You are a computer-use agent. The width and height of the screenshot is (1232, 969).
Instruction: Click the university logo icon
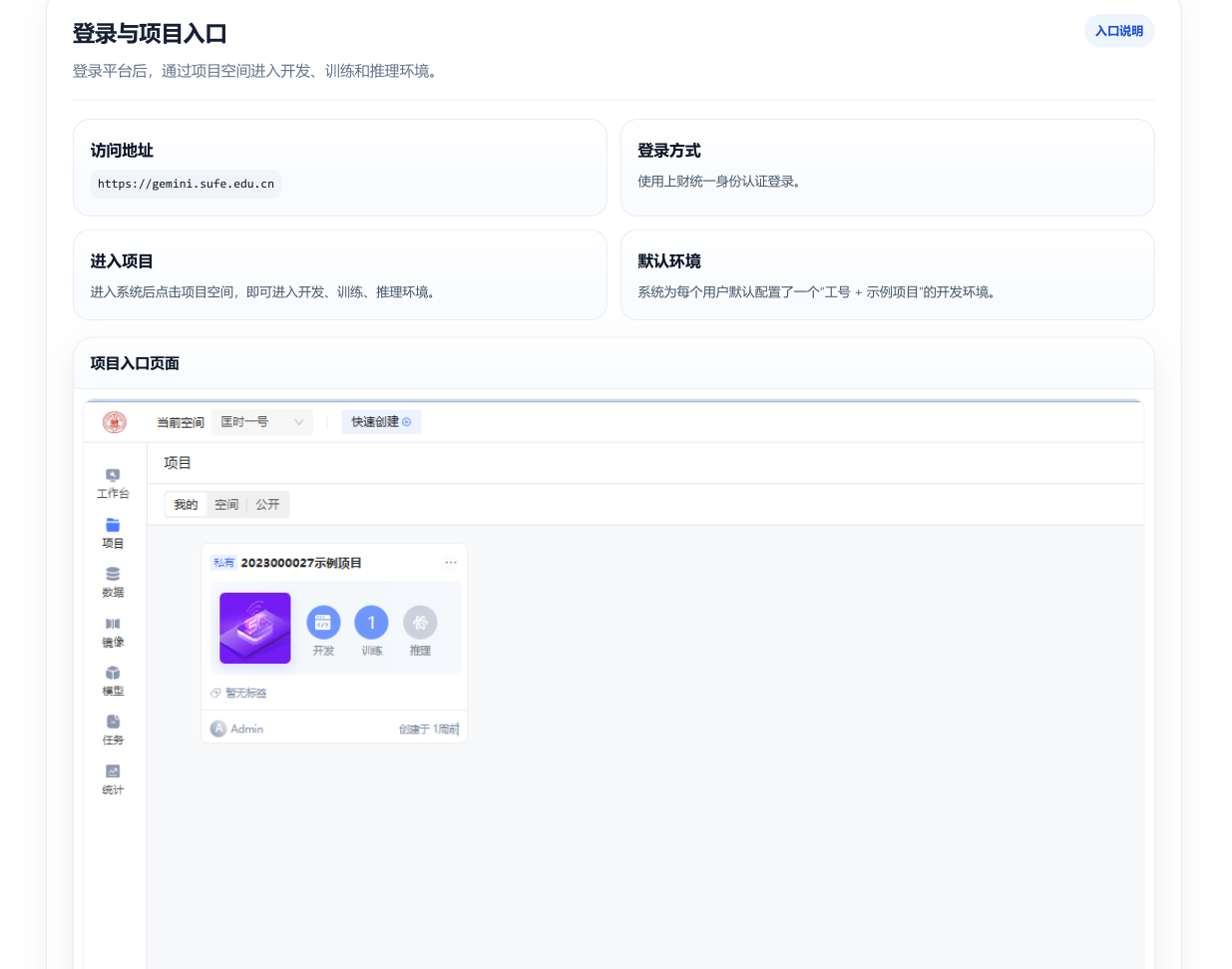(115, 422)
